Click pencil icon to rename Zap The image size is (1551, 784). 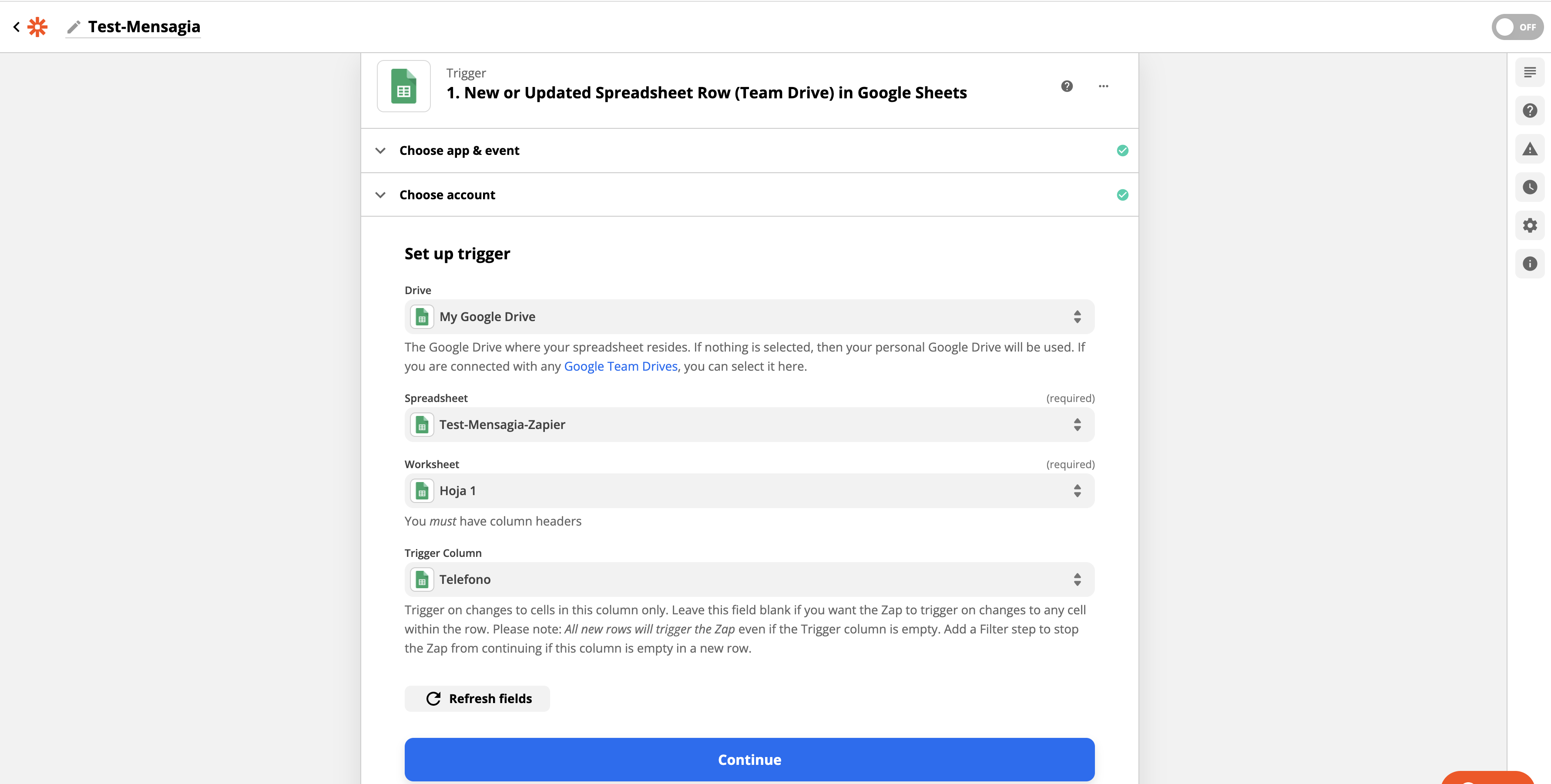point(74,27)
